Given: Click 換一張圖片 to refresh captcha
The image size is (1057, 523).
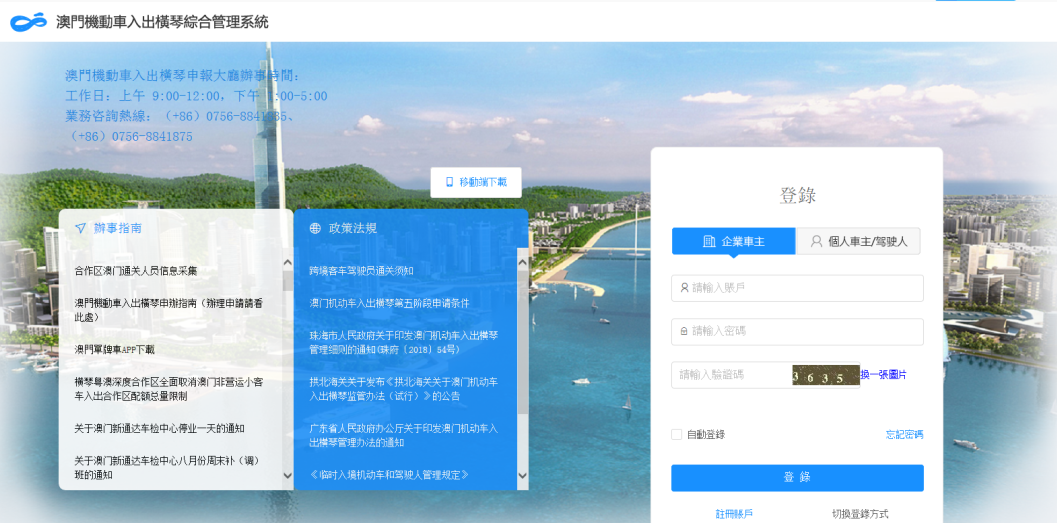Looking at the screenshot, I should (x=883, y=375).
